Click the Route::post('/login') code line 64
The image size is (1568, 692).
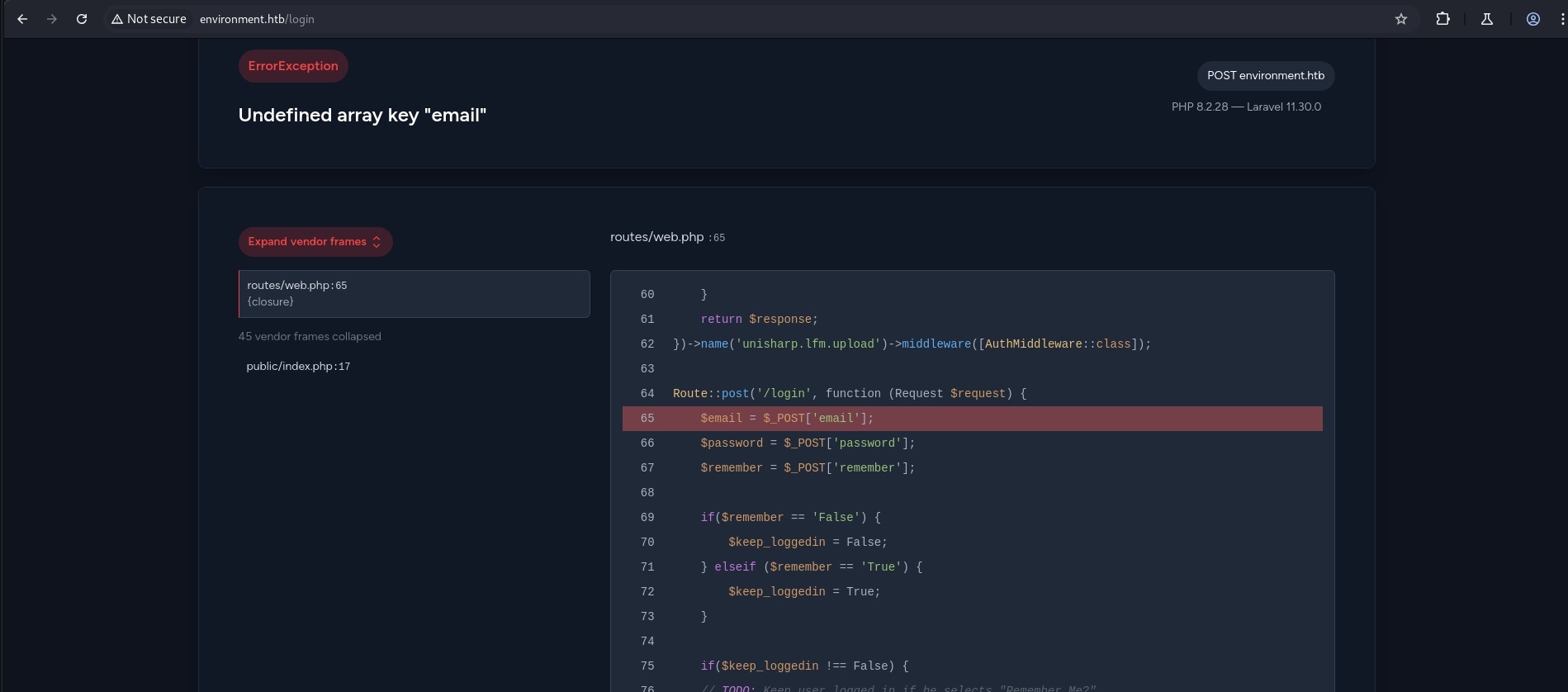point(849,394)
